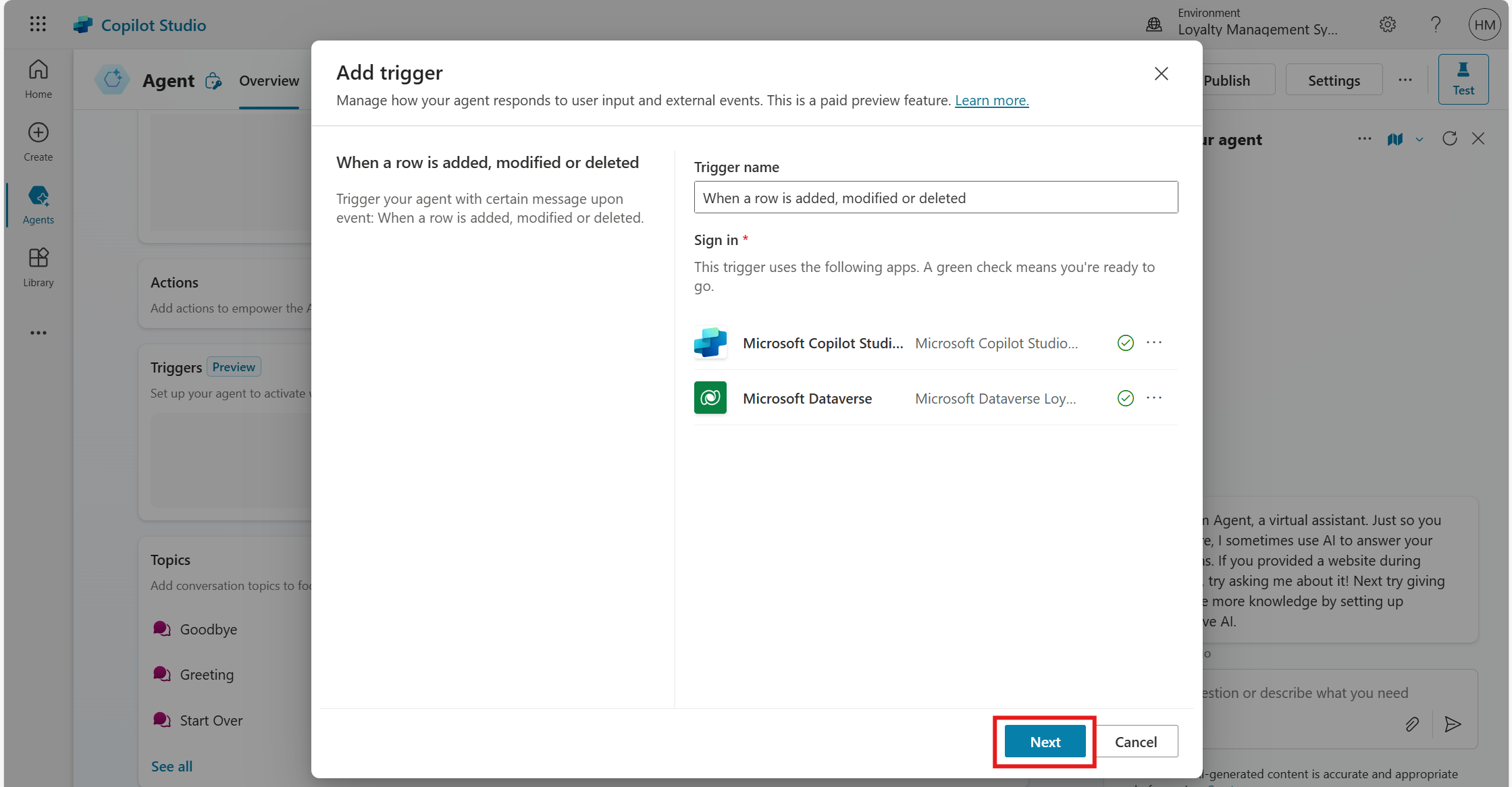Click the attach file paperclip icon

[x=1412, y=724]
